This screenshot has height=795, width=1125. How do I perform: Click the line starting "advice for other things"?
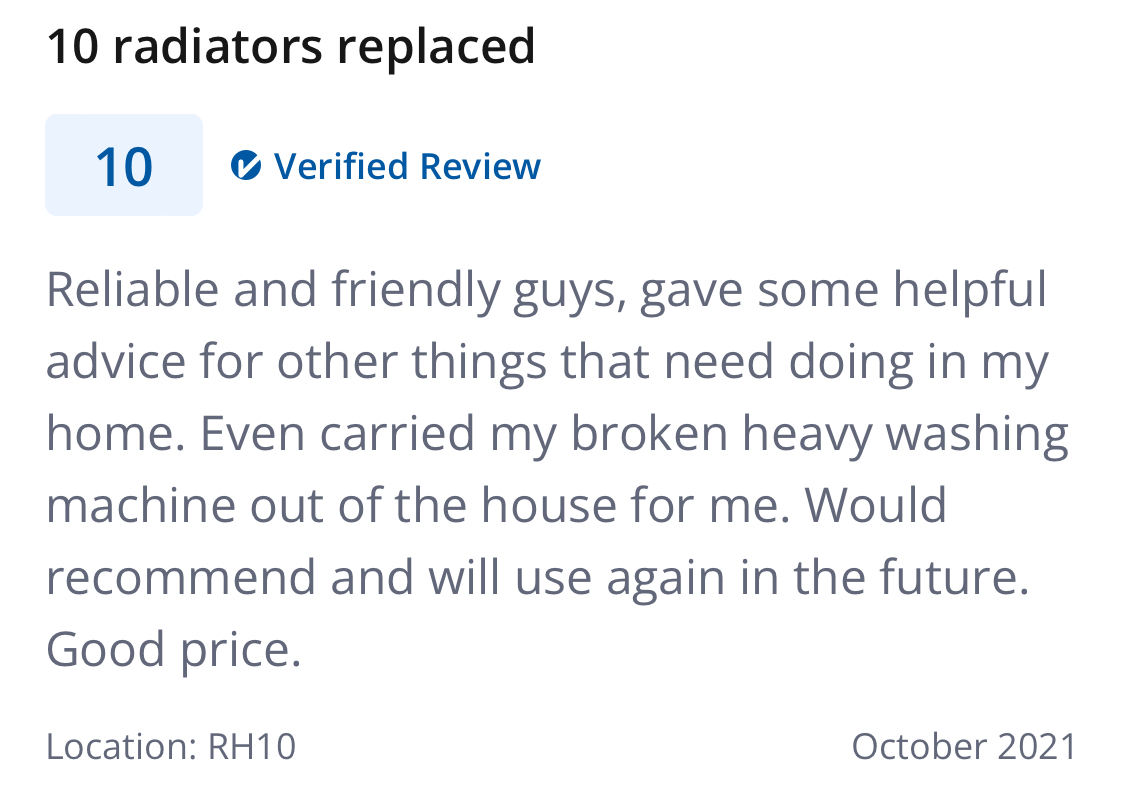(547, 362)
